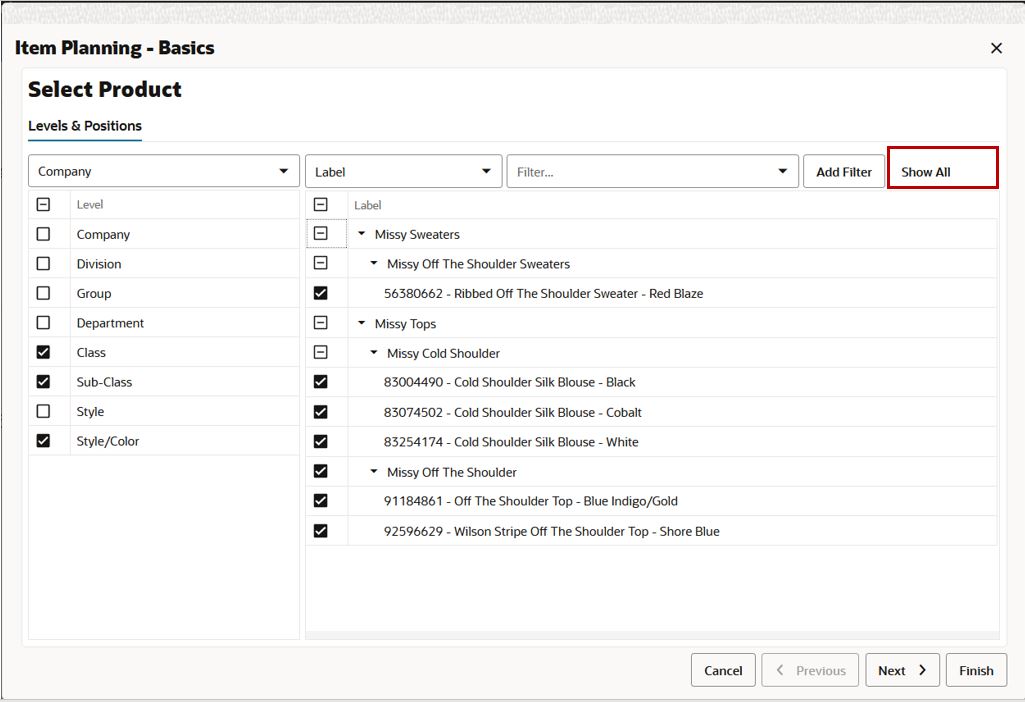The width and height of the screenshot is (1025, 702).
Task: Check the Style level checkbox
Action: (x=43, y=411)
